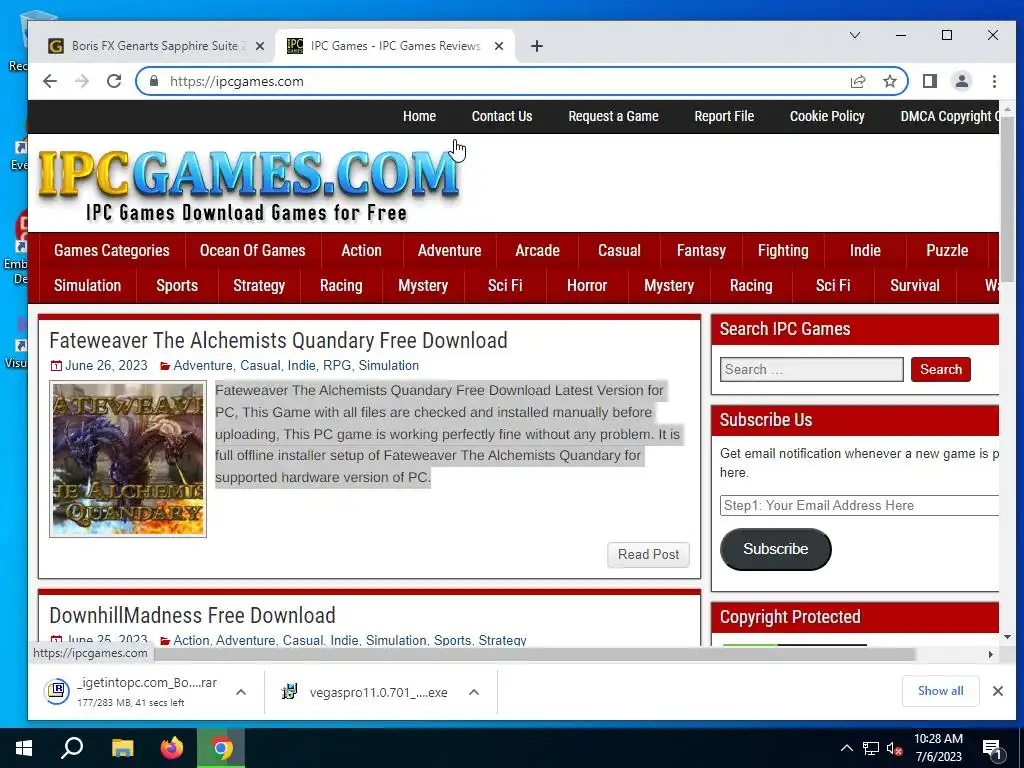The width and height of the screenshot is (1024, 768).
Task: Browse the Fighting category
Action: click(x=783, y=251)
